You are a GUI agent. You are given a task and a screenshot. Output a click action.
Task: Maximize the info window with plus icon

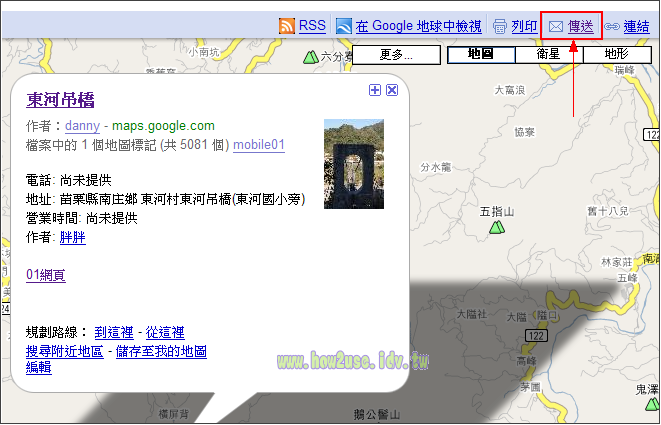point(375,90)
